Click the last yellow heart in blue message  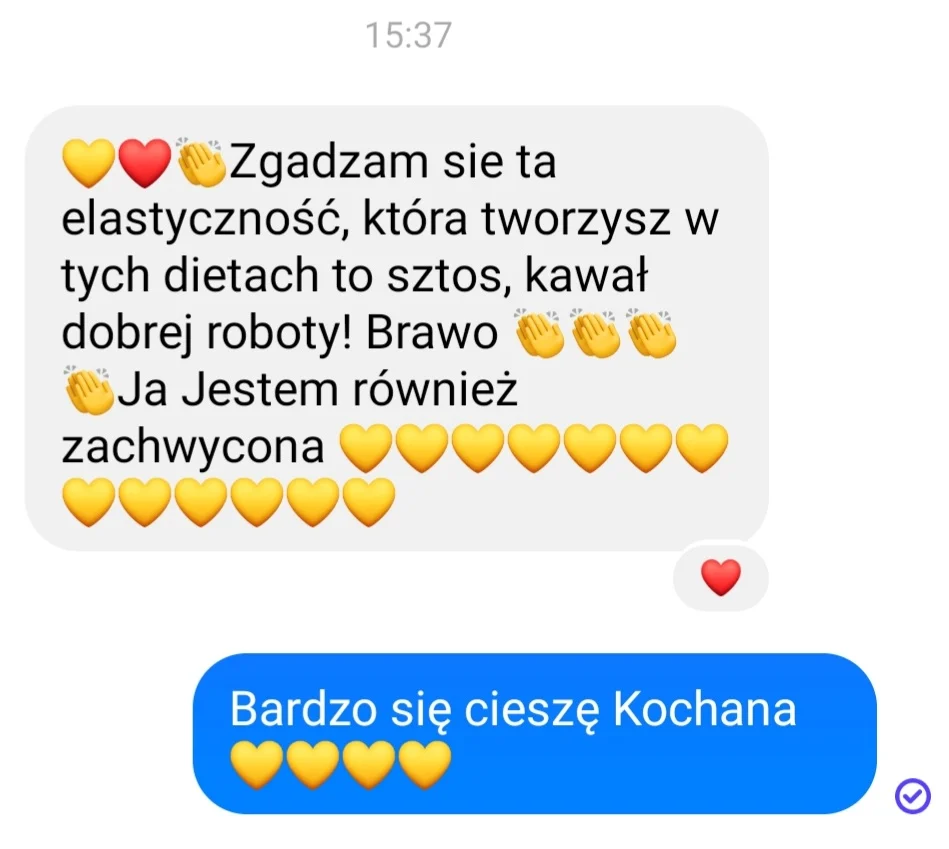click(425, 765)
